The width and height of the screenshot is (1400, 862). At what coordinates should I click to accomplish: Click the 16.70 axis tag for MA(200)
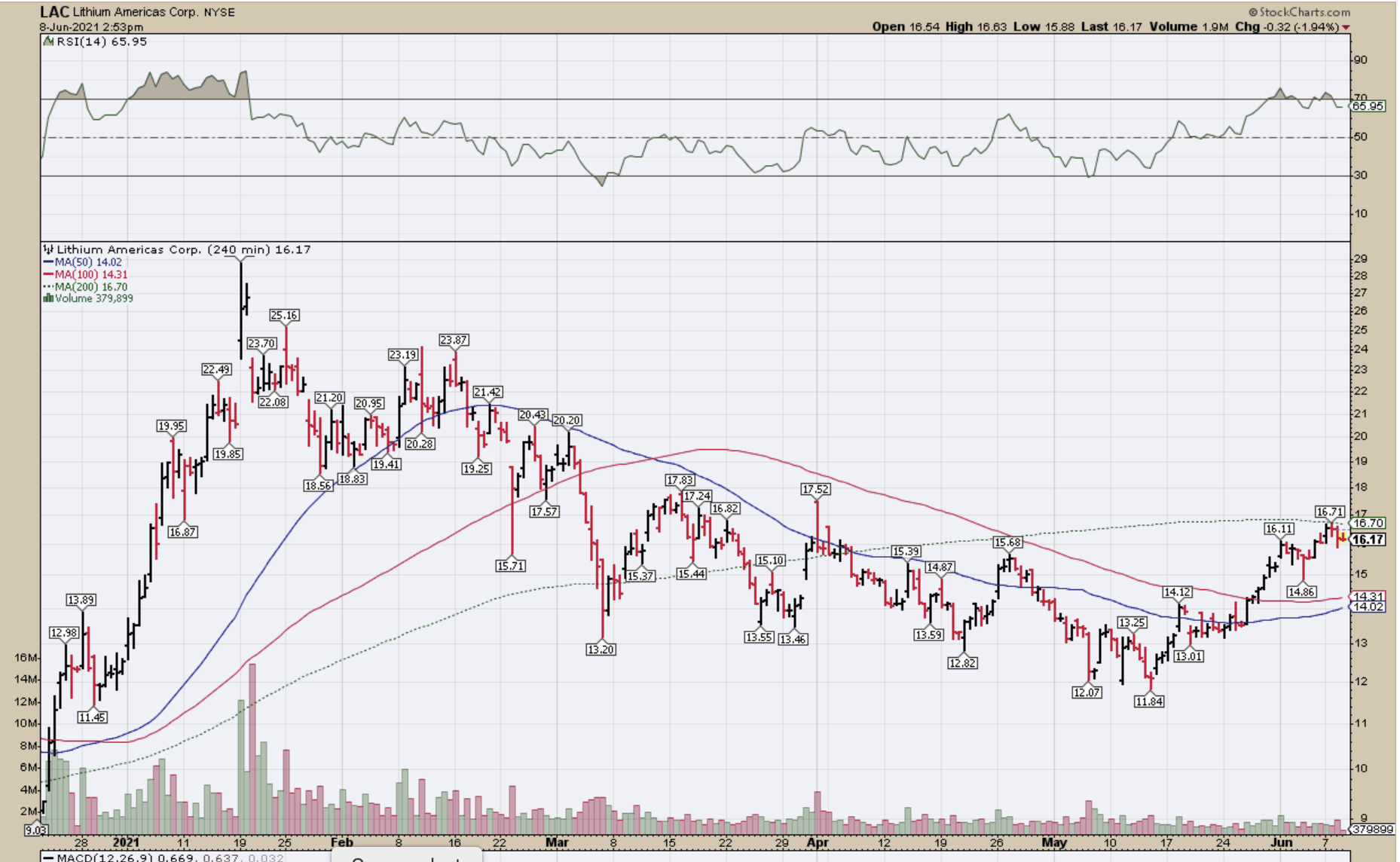(1367, 523)
